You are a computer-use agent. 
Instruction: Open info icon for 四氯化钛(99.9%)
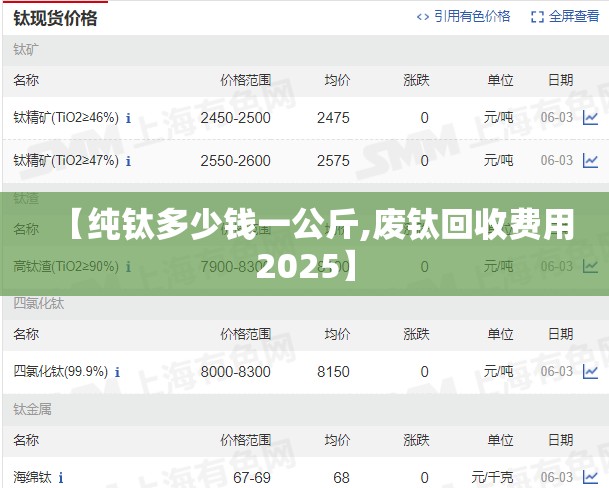[117, 372]
